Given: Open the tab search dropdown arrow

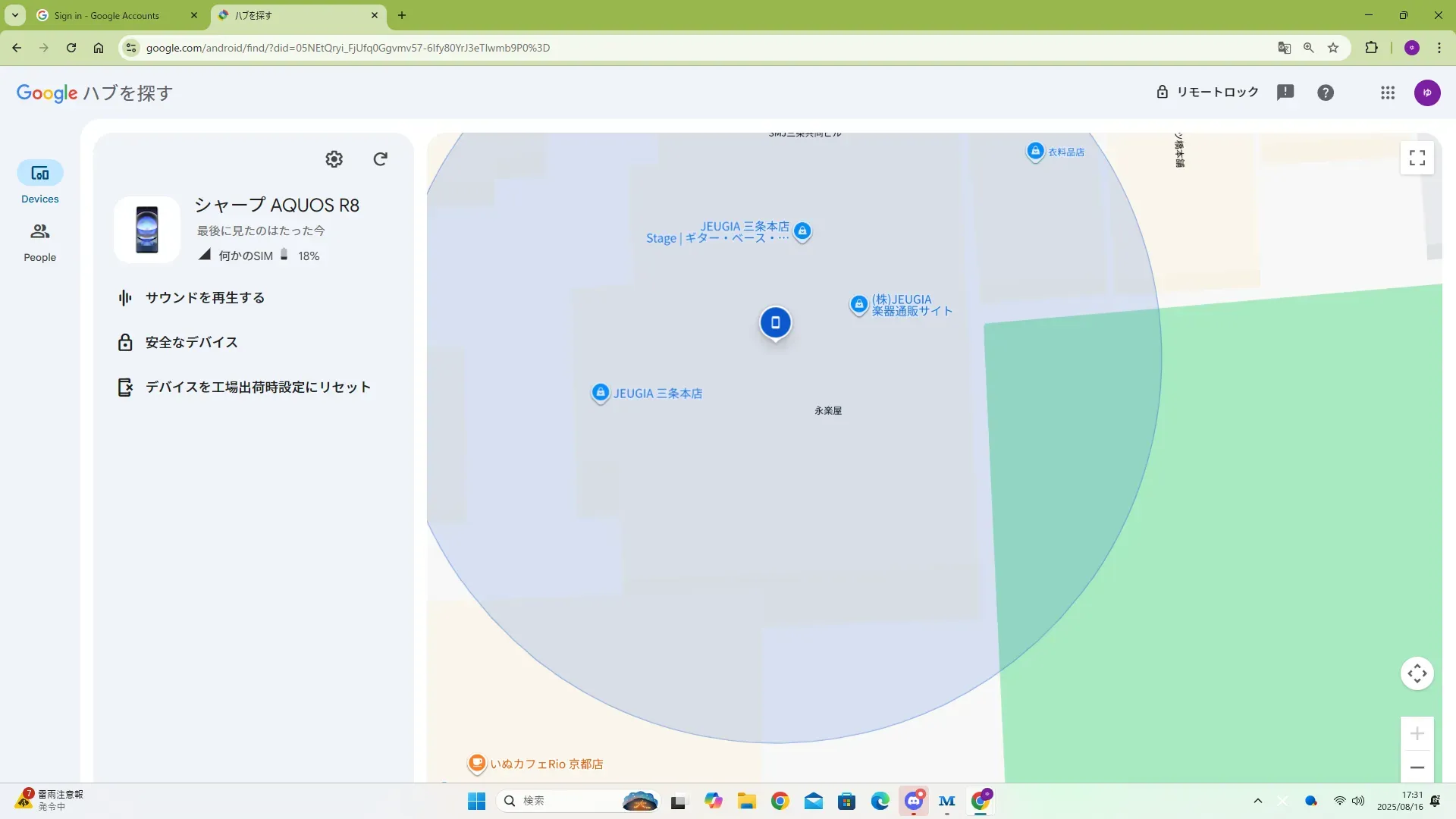Looking at the screenshot, I should click(14, 15).
